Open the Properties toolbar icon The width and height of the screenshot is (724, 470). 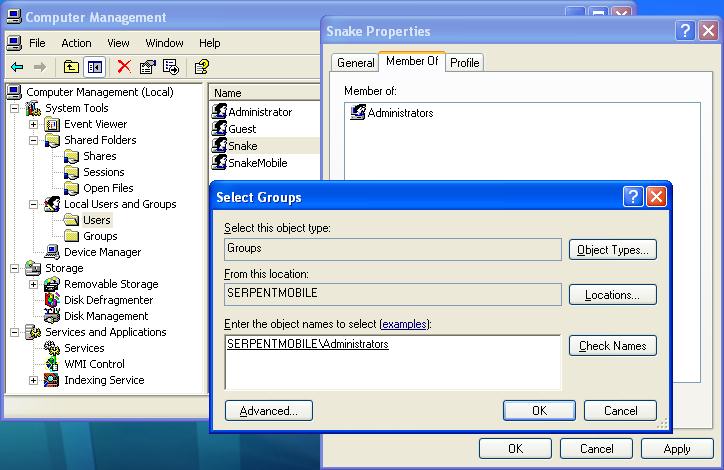point(148,67)
